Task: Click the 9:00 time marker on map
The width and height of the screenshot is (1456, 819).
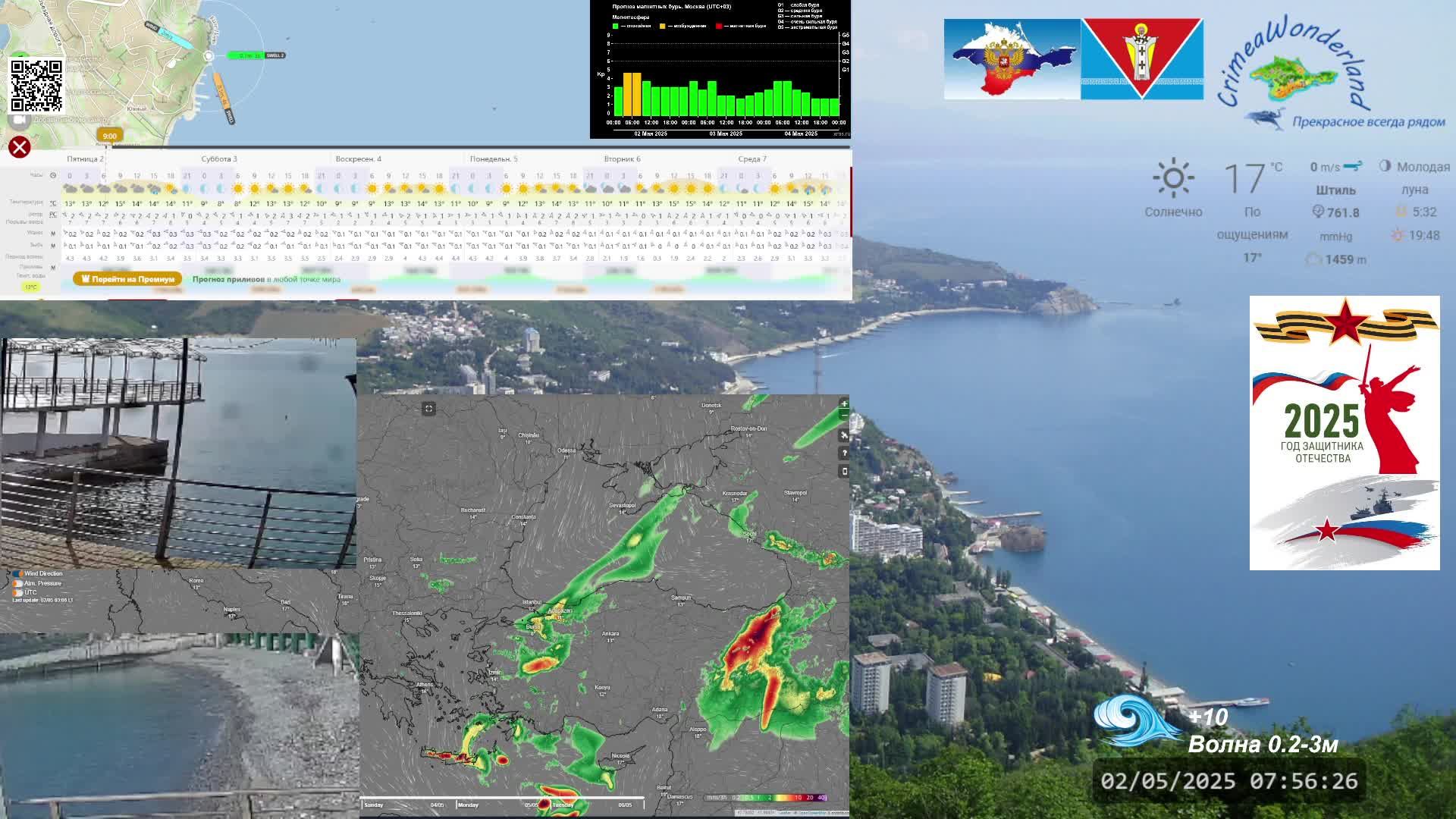Action: tap(110, 136)
